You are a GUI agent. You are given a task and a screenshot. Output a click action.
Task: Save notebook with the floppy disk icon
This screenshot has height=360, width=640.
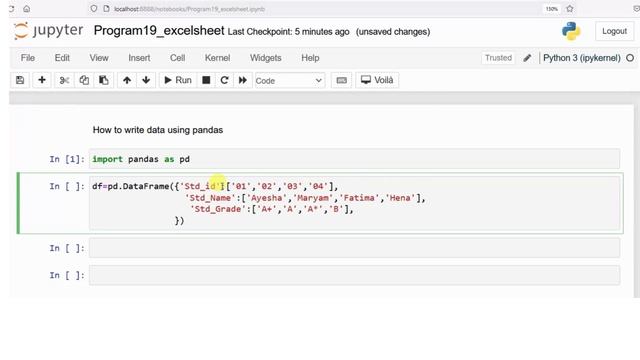[x=20, y=80]
